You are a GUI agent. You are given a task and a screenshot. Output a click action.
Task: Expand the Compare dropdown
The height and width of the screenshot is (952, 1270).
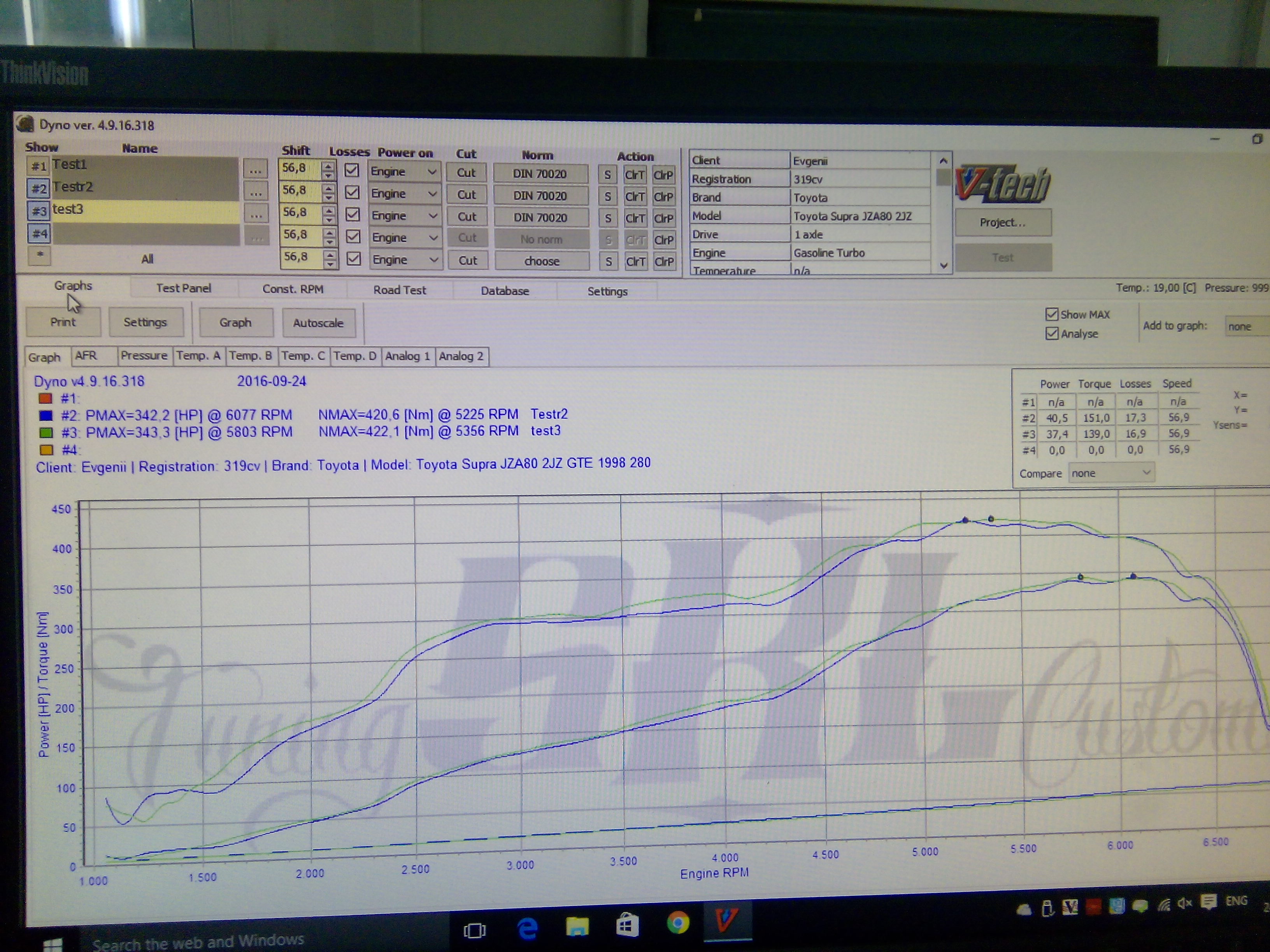click(1146, 472)
